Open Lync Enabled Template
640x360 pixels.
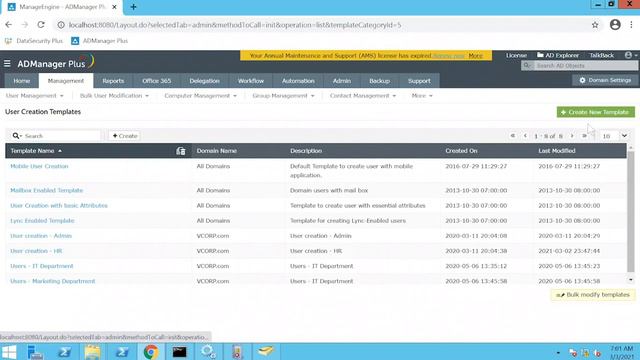point(42,220)
